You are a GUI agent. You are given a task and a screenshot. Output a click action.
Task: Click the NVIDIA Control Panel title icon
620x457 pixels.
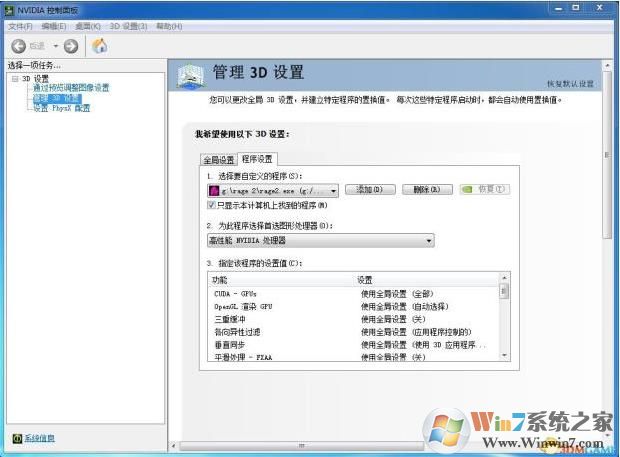click(9, 10)
